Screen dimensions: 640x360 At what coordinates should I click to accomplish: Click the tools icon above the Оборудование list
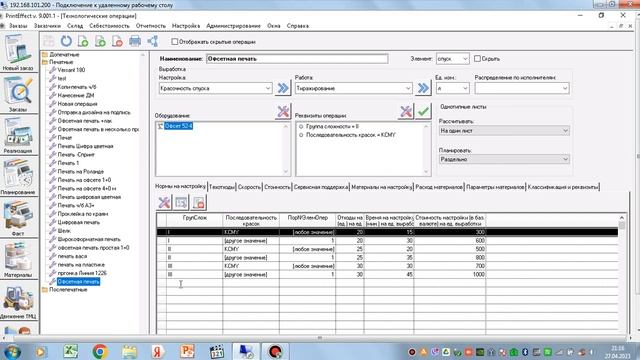point(282,111)
